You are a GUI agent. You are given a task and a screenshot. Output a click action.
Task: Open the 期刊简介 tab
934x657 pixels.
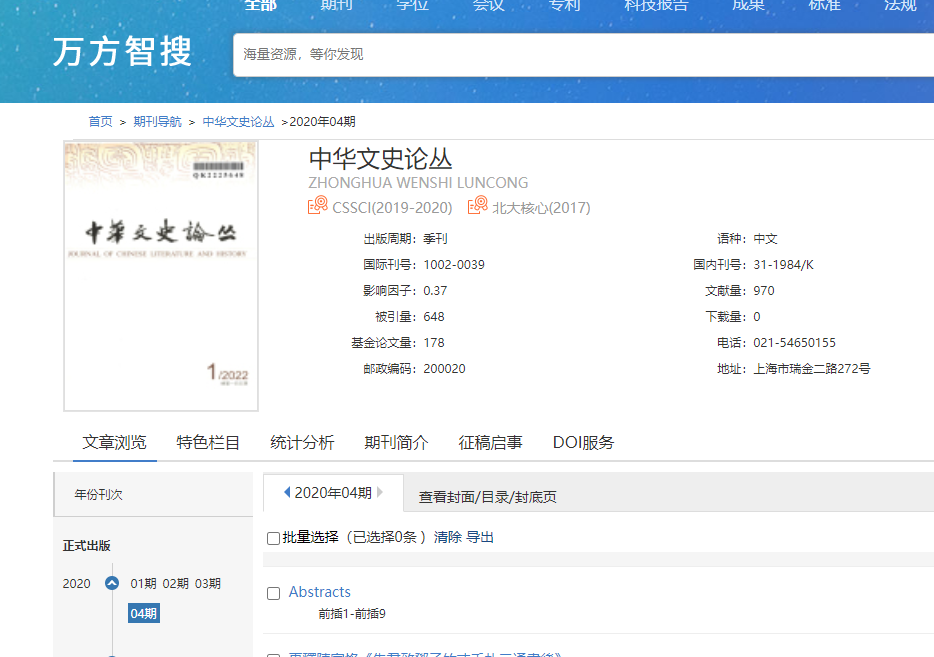tap(396, 442)
